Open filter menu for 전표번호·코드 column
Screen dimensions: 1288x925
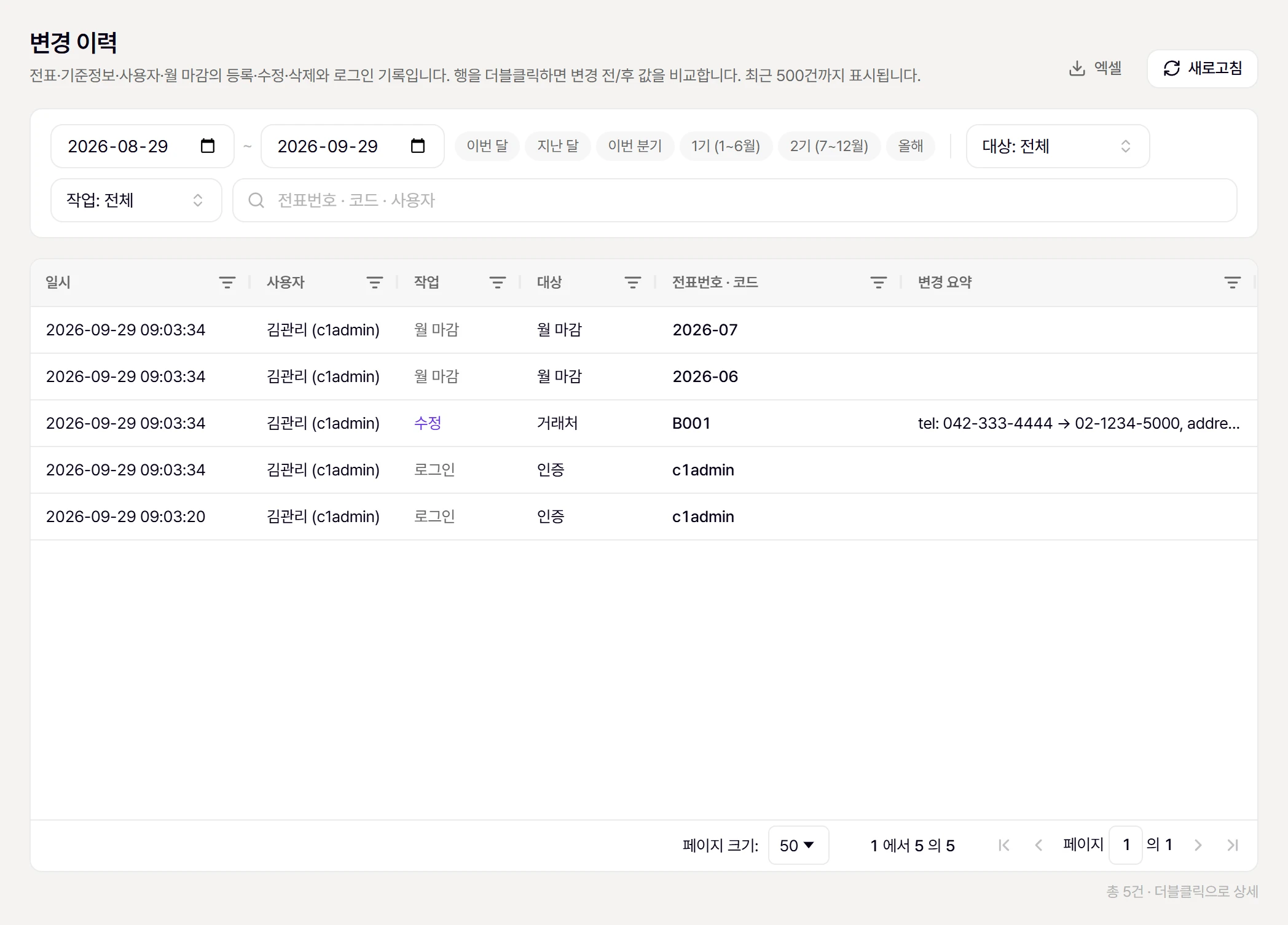point(879,283)
